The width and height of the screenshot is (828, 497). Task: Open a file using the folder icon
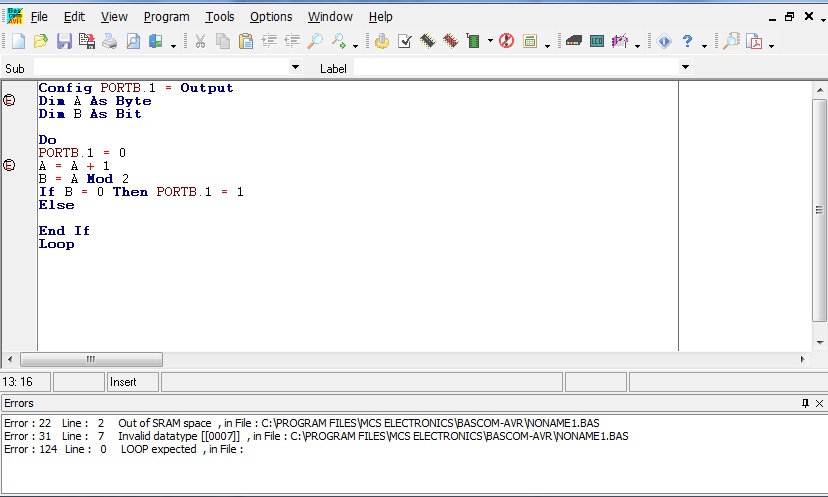41,41
